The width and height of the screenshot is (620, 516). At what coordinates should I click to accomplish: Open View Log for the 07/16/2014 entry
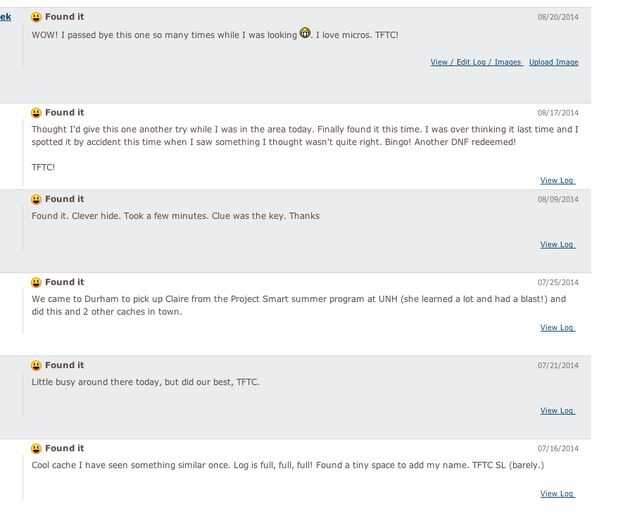click(x=557, y=493)
